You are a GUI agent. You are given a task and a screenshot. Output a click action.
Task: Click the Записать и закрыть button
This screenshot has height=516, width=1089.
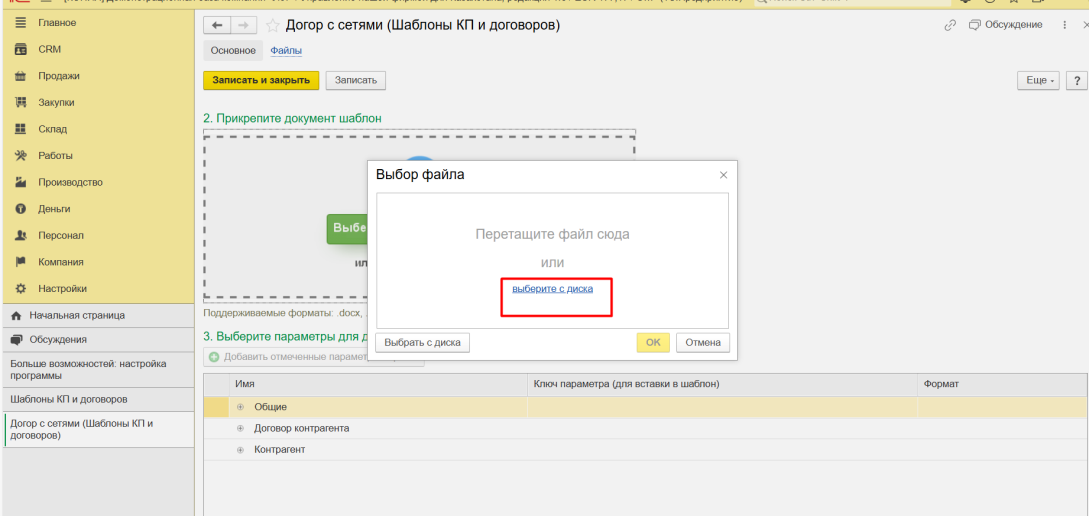261,81
